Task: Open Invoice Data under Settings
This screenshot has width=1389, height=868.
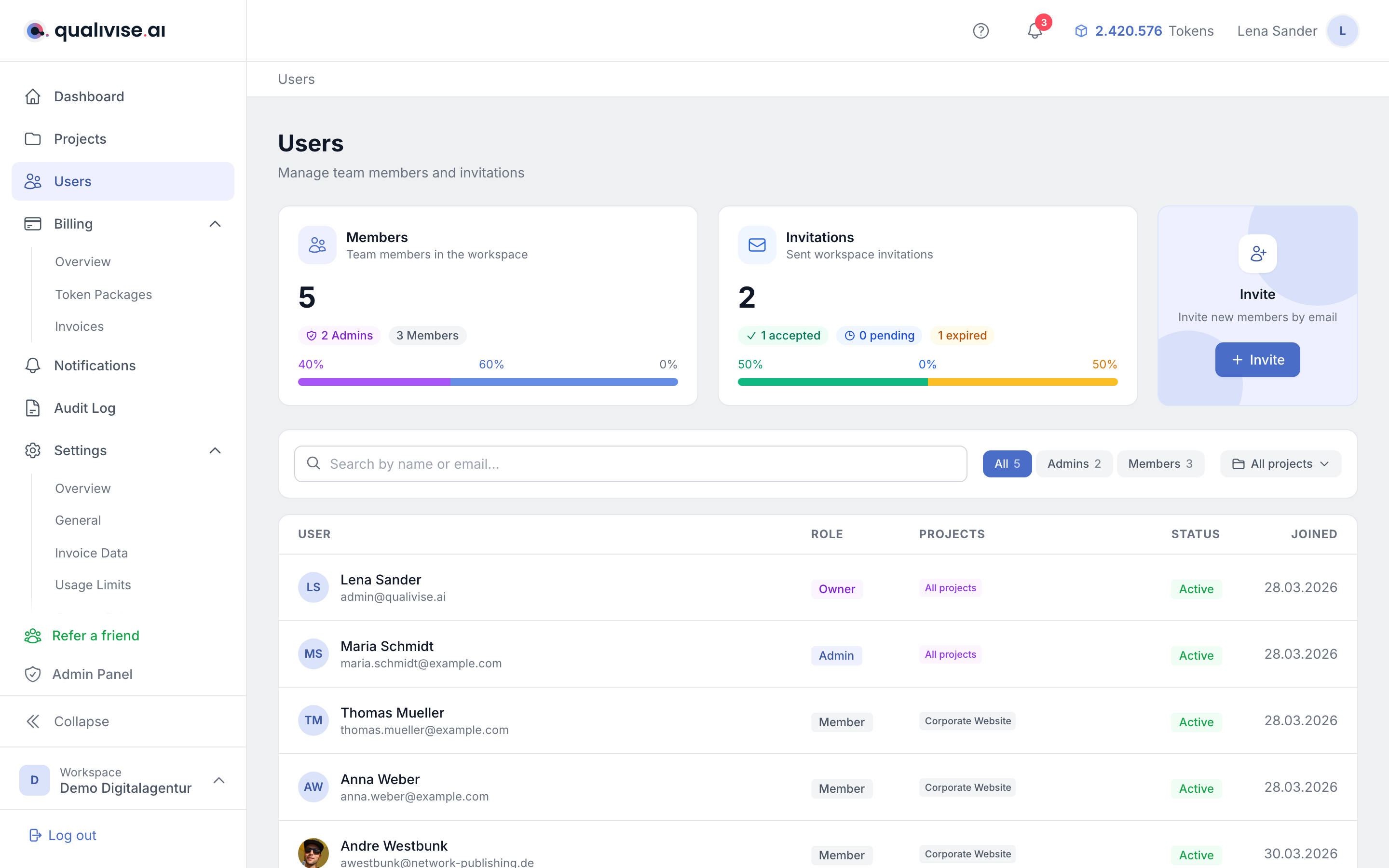Action: pos(91,553)
